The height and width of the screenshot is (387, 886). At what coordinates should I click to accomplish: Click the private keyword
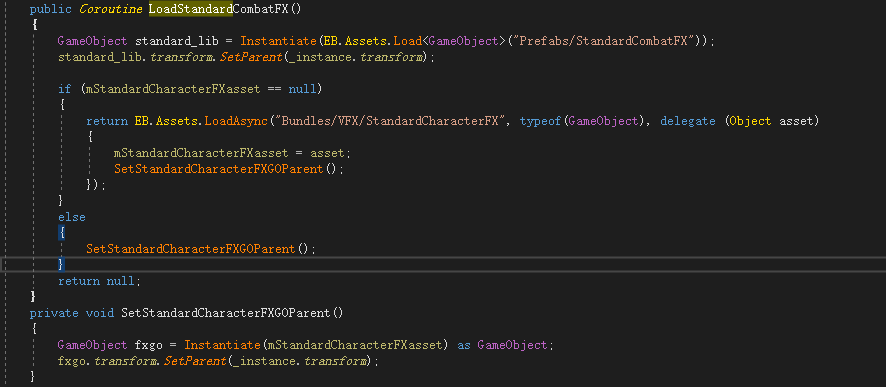point(54,312)
